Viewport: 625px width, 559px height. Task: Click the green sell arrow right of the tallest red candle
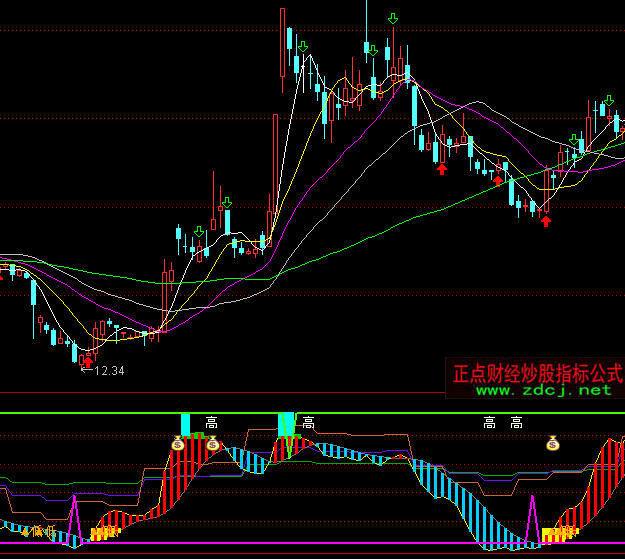(x=301, y=47)
